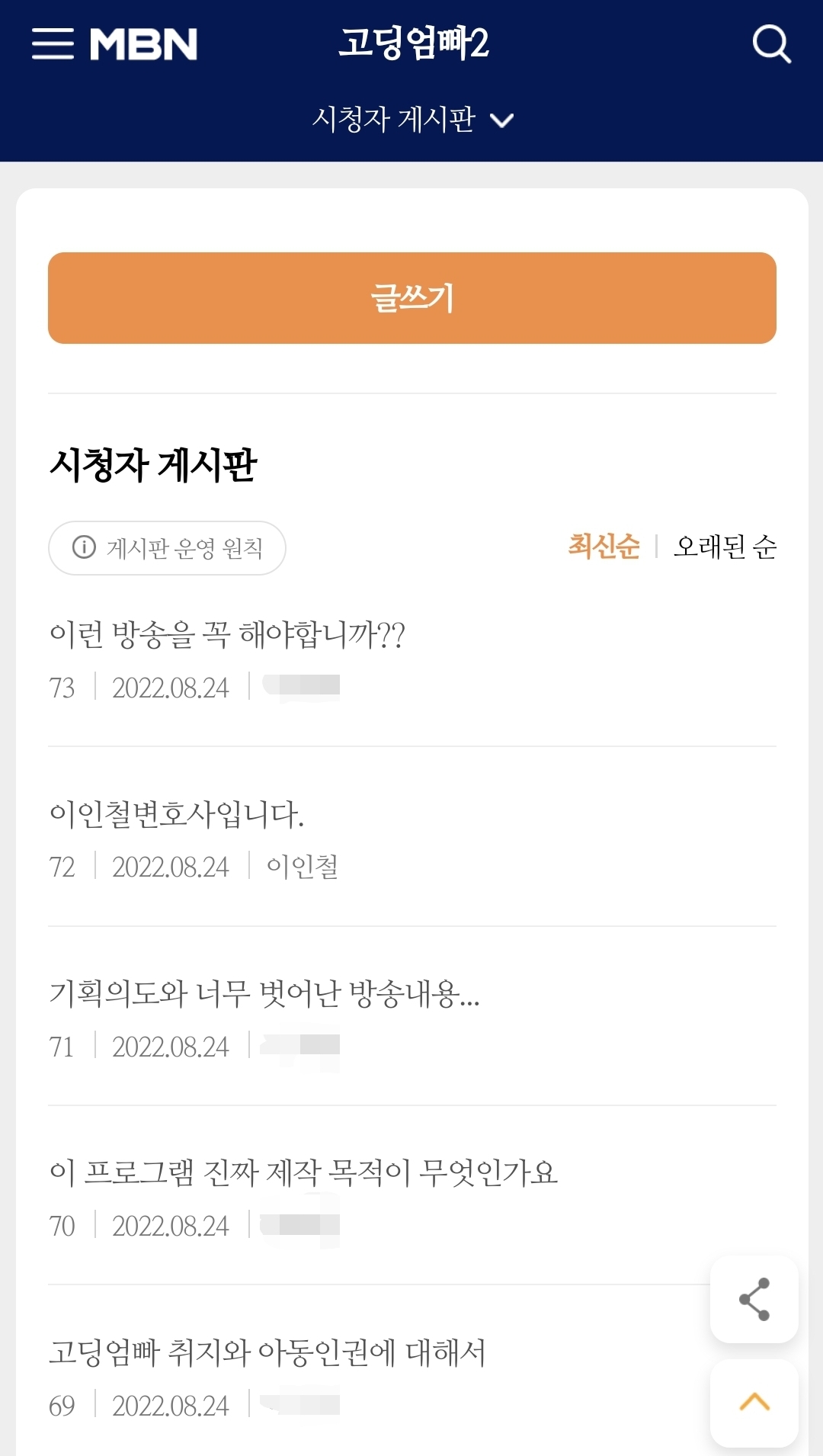This screenshot has width=823, height=1456.
Task: Open post '이인철변호사입니다.'
Action: (x=177, y=814)
